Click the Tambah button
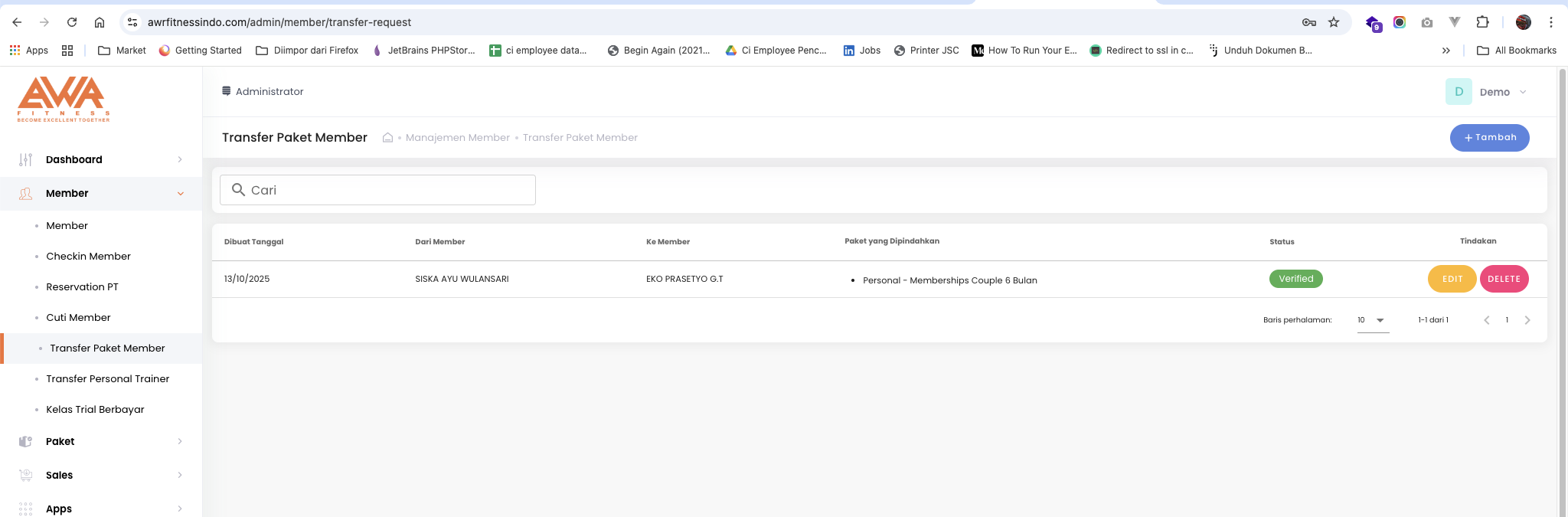The height and width of the screenshot is (517, 1568). click(x=1489, y=138)
